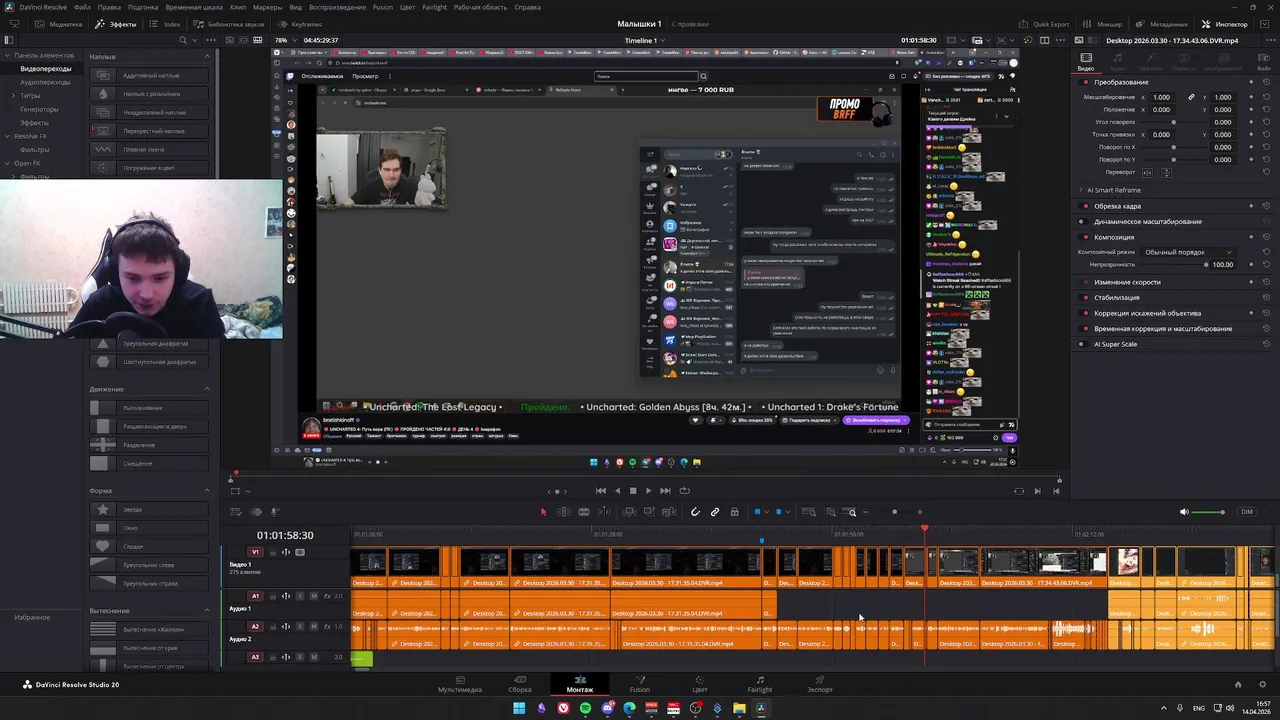Toggle AI Super Scale switch
This screenshot has width=1280, height=720.
pyautogui.click(x=1081, y=344)
